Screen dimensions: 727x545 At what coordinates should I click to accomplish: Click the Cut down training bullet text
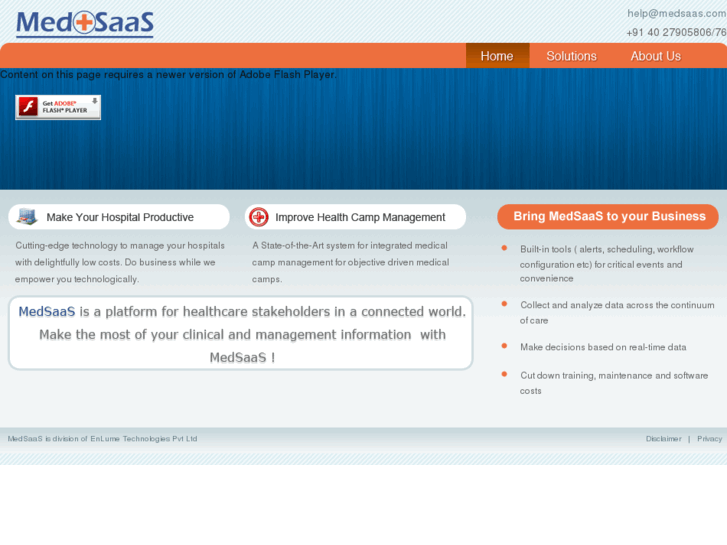point(613,383)
